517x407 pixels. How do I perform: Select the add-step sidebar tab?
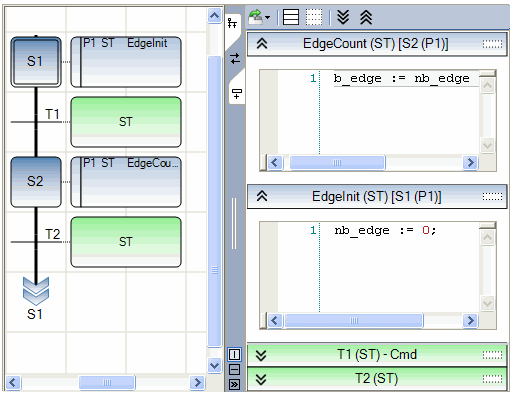(x=237, y=94)
